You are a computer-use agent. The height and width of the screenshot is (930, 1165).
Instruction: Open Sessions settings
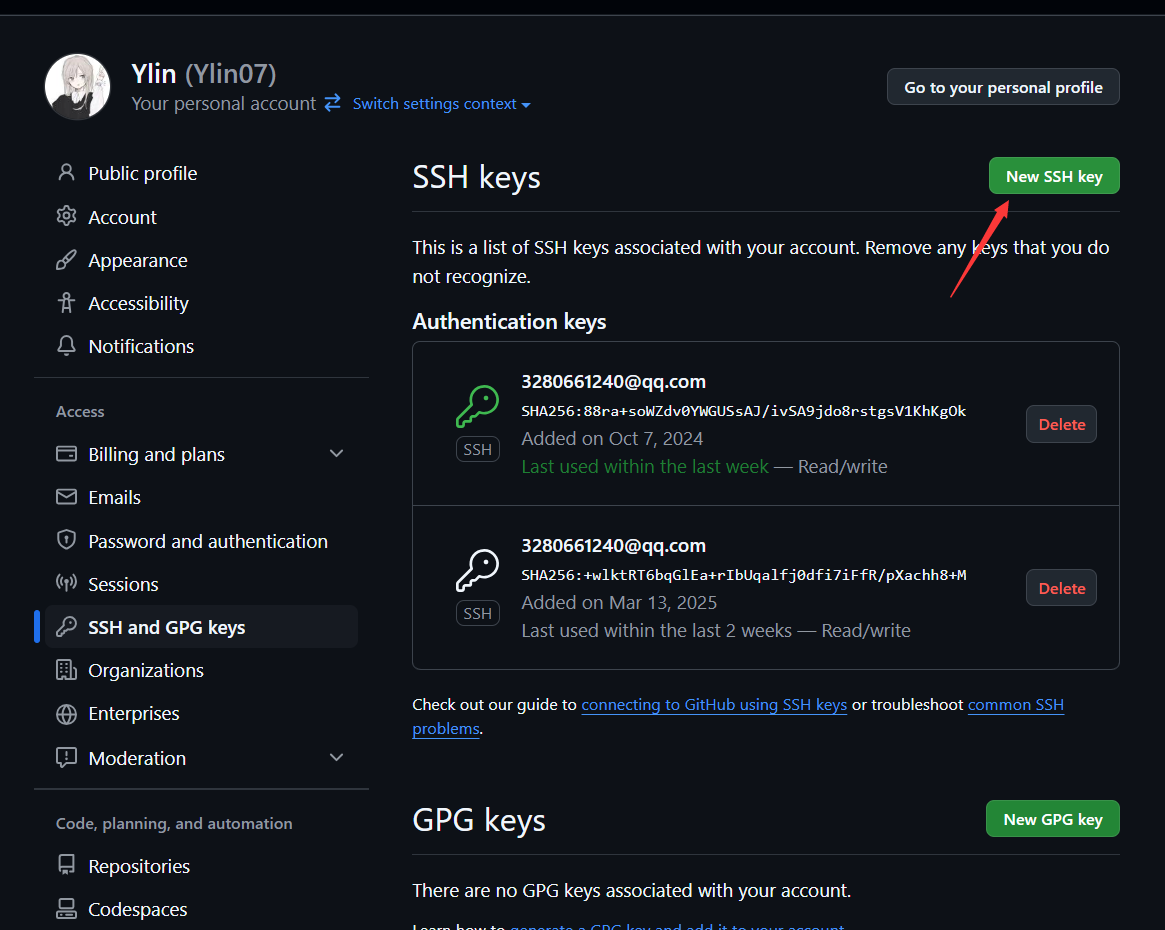[123, 585]
